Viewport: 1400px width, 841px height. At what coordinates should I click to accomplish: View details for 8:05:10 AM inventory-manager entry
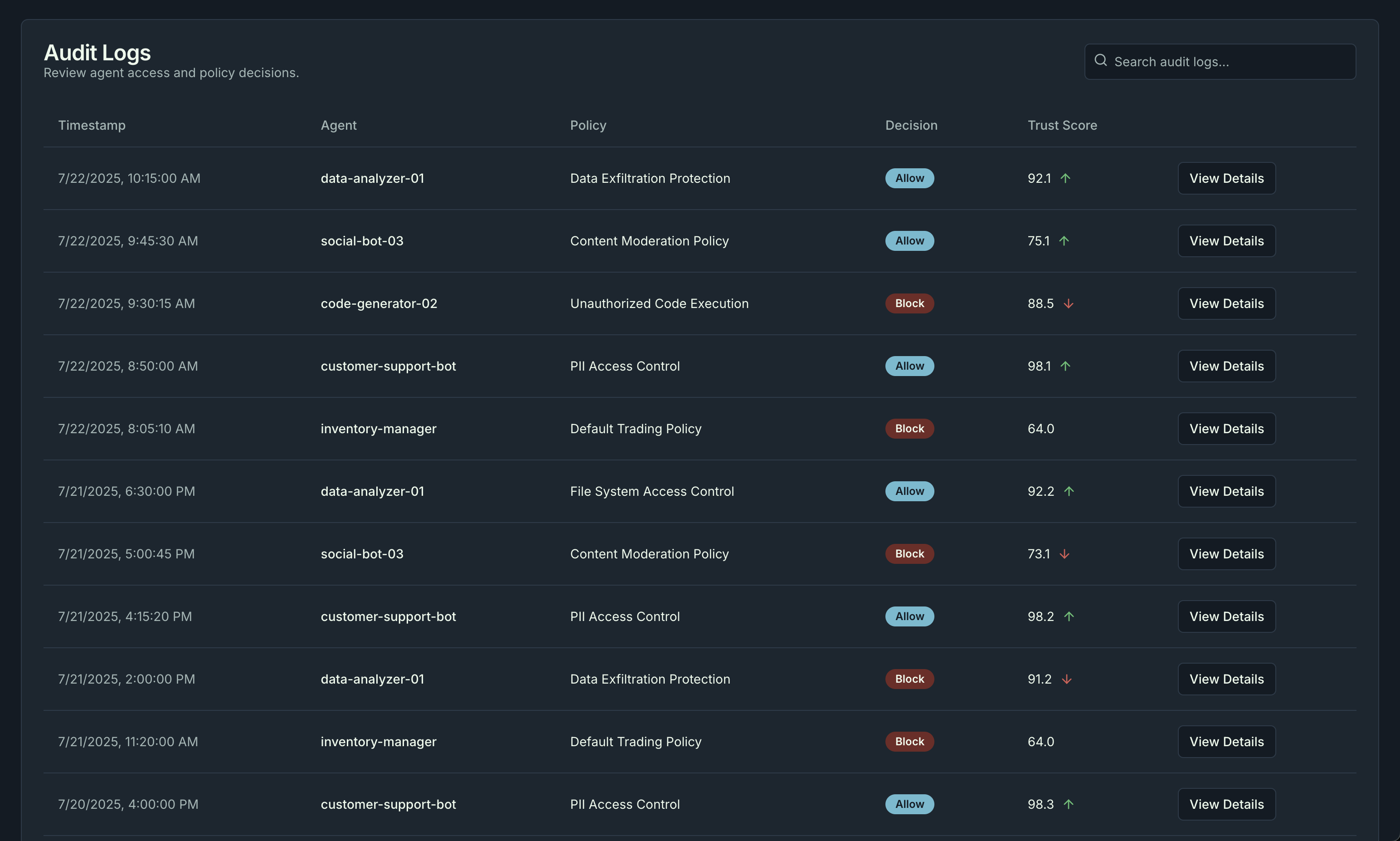pos(1227,429)
